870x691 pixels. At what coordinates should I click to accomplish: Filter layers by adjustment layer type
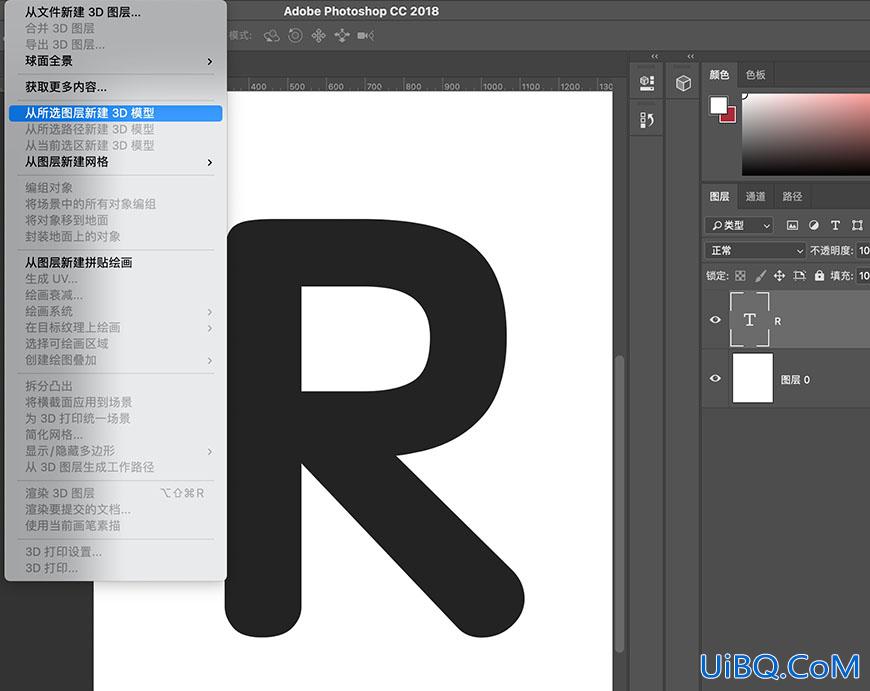click(x=813, y=225)
